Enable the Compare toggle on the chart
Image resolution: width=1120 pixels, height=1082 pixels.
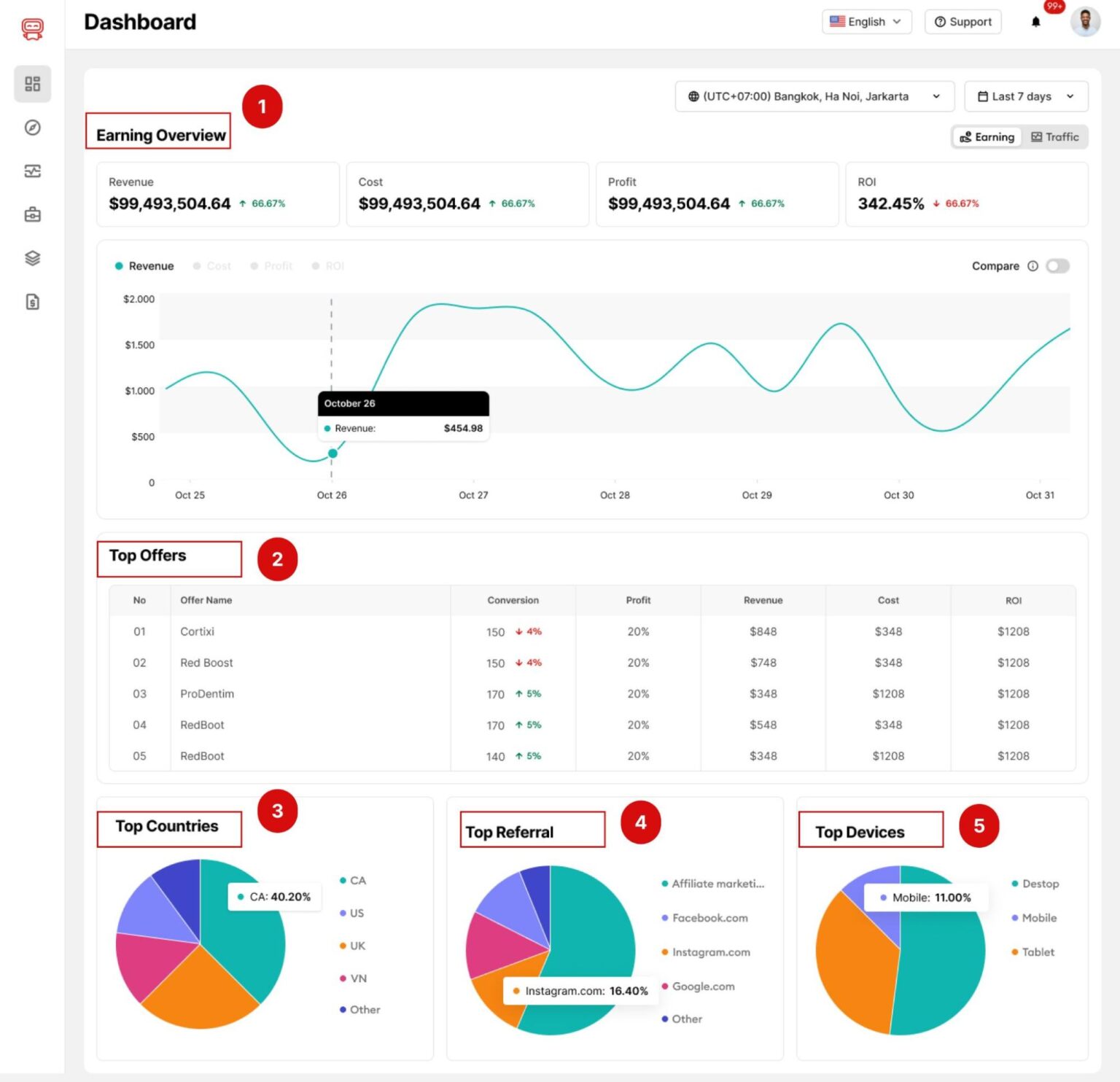coord(1057,266)
